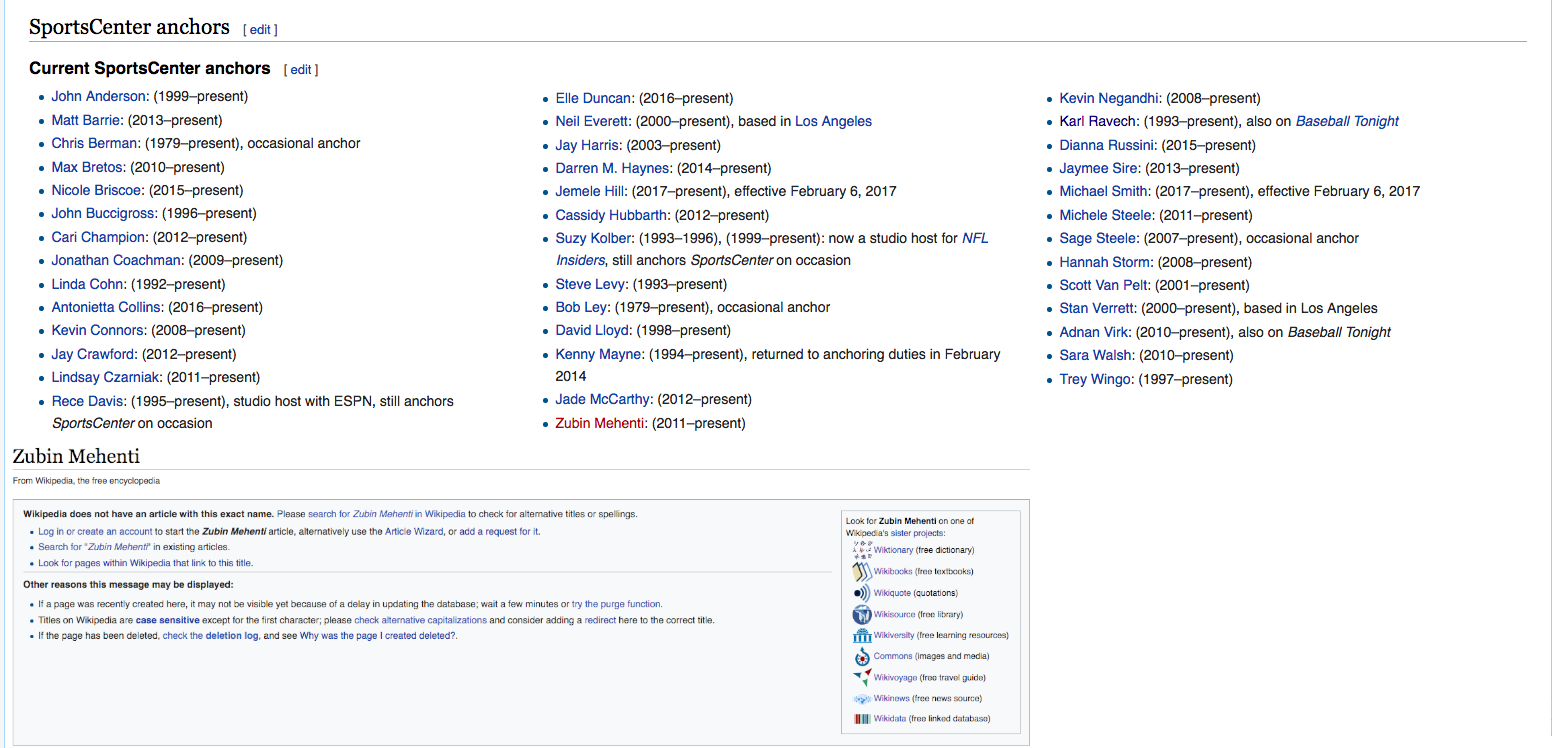Visit Sage Steele's article
This screenshot has height=748, width=1552.
1098,238
